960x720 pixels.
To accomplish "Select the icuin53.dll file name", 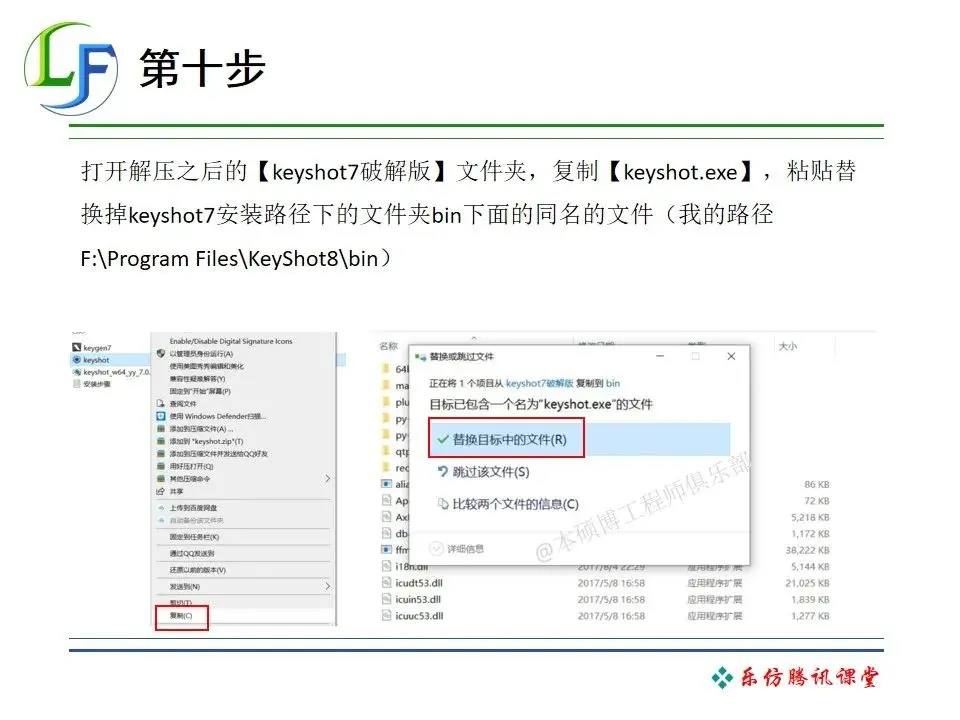I will [418, 599].
